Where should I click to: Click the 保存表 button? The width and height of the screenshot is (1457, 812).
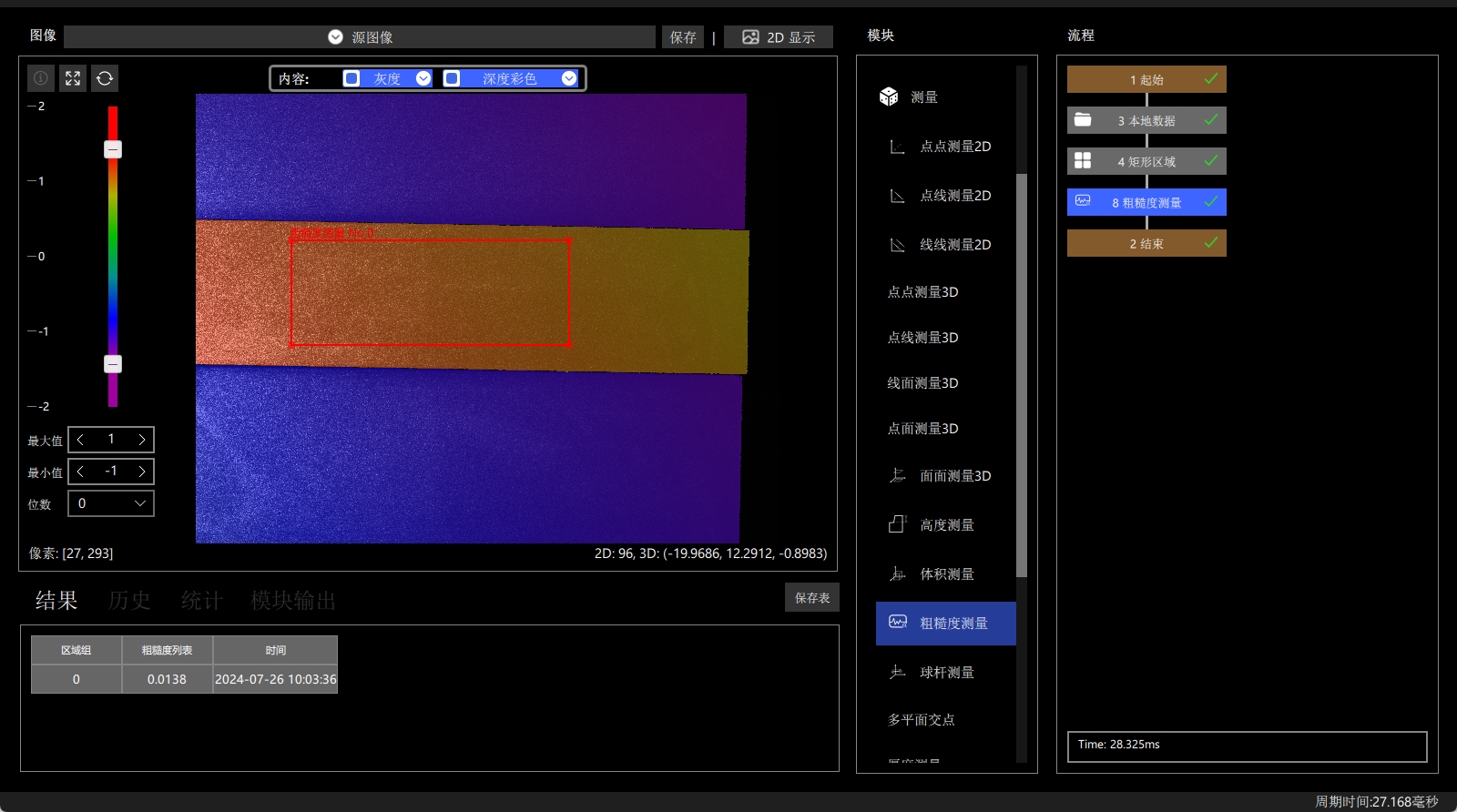pyautogui.click(x=812, y=598)
